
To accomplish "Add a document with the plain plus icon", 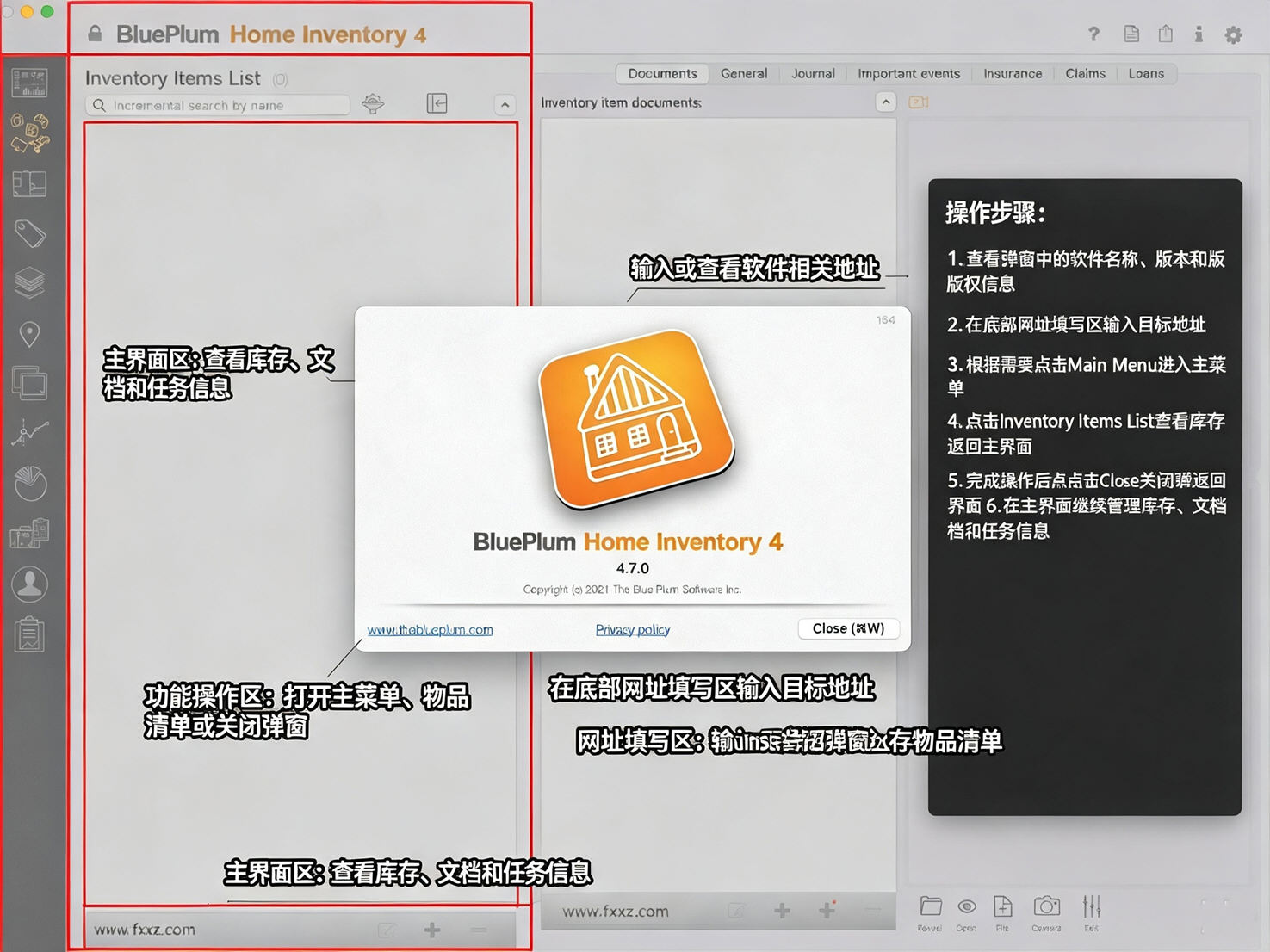I will coord(782,911).
